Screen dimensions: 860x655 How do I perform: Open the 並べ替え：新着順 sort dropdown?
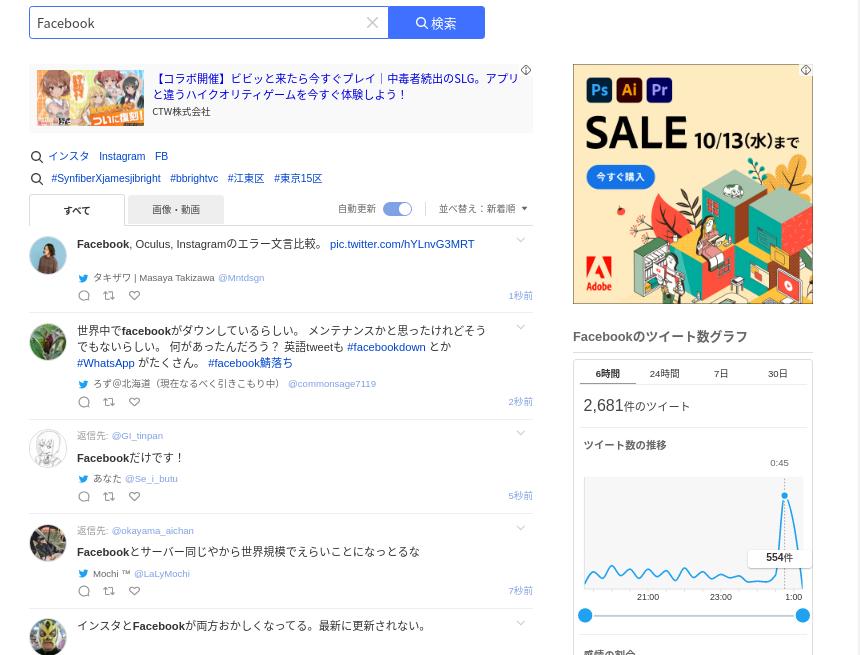[x=483, y=209]
